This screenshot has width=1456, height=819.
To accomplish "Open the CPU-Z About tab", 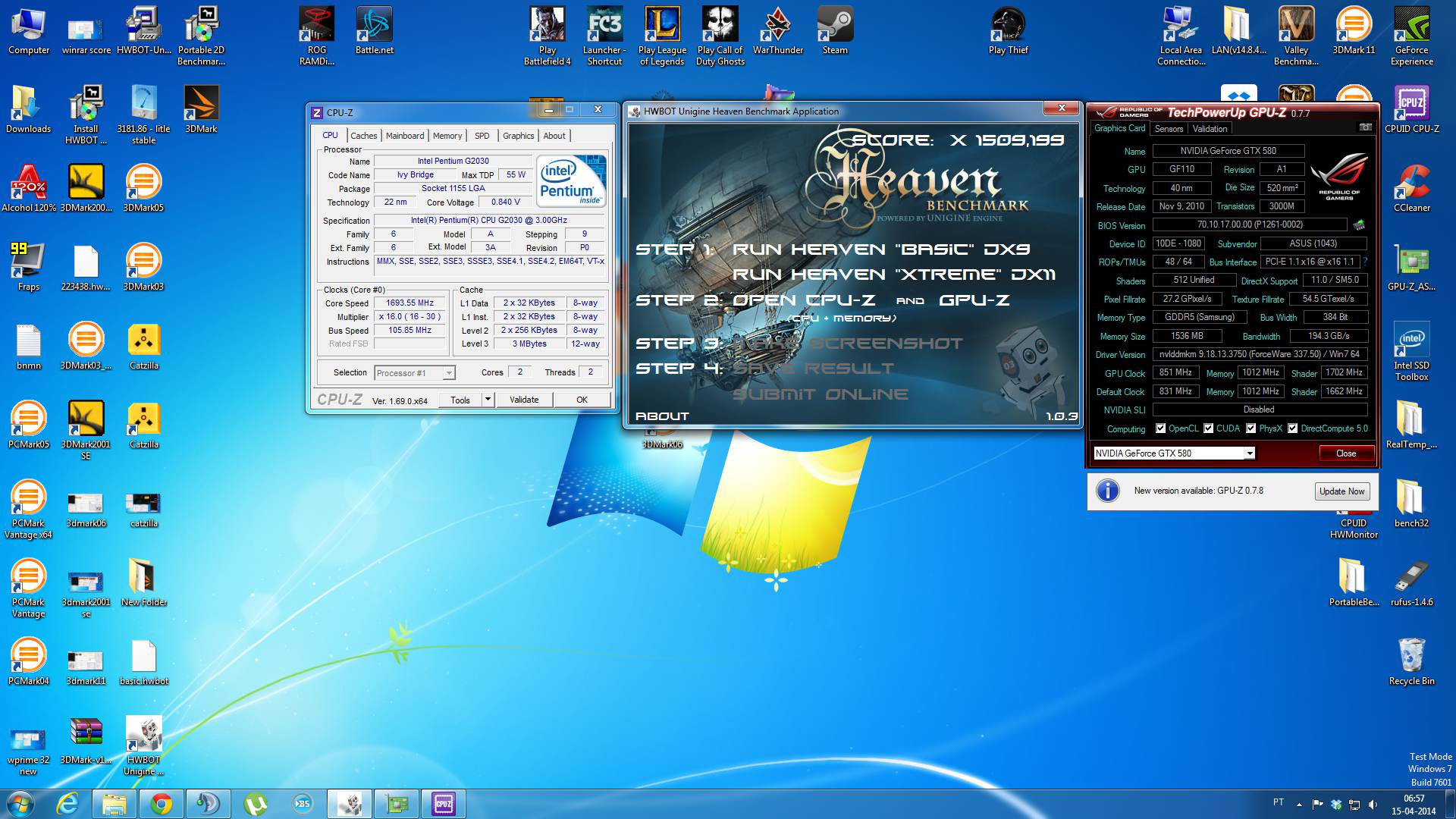I will coord(554,136).
